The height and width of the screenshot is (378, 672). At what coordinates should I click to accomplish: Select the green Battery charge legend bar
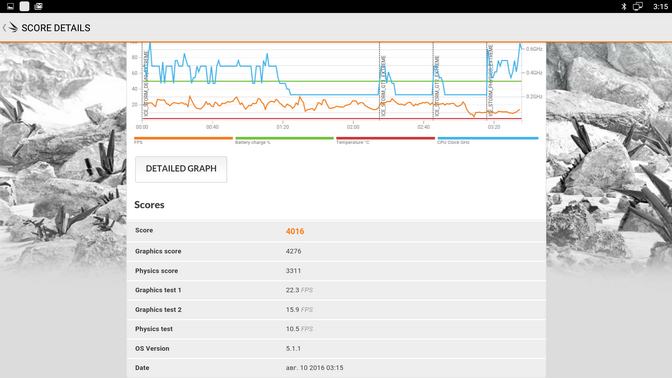[284, 138]
